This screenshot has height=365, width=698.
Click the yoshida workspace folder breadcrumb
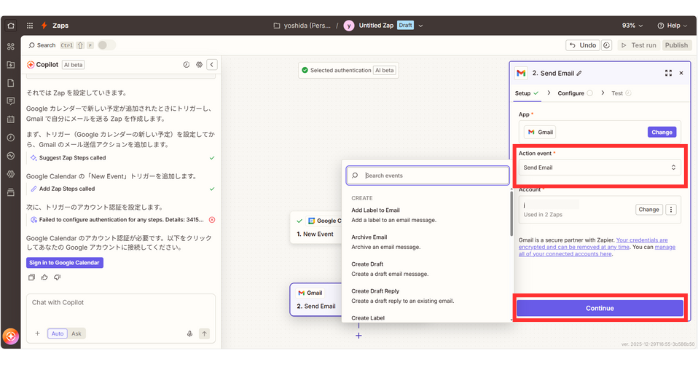(x=302, y=26)
